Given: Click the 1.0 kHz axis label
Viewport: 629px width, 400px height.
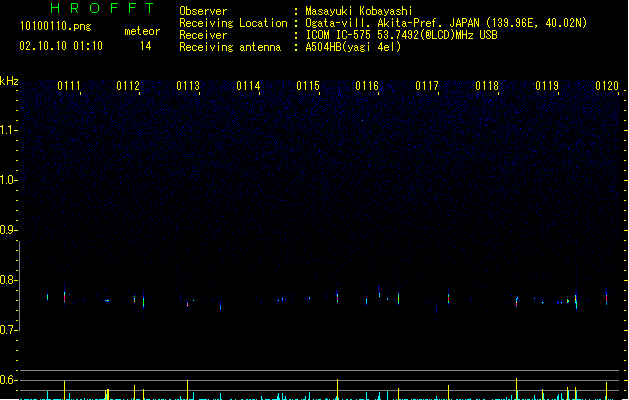Looking at the screenshot, I should [x=8, y=180].
